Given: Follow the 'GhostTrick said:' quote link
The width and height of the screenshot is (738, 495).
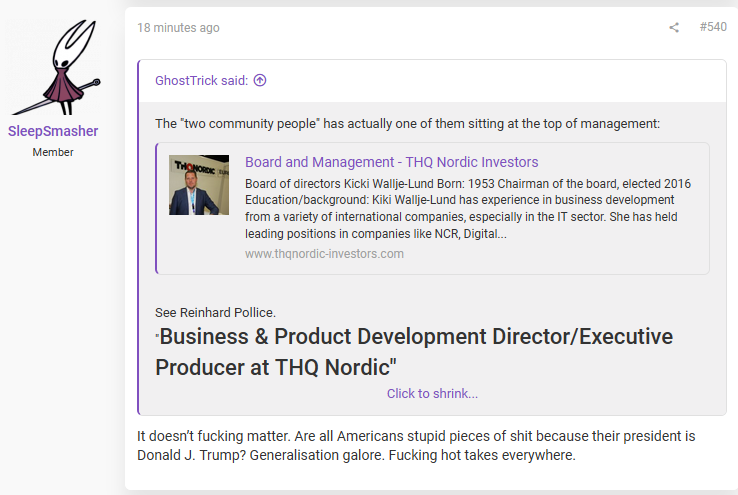Looking at the screenshot, I should [201, 80].
